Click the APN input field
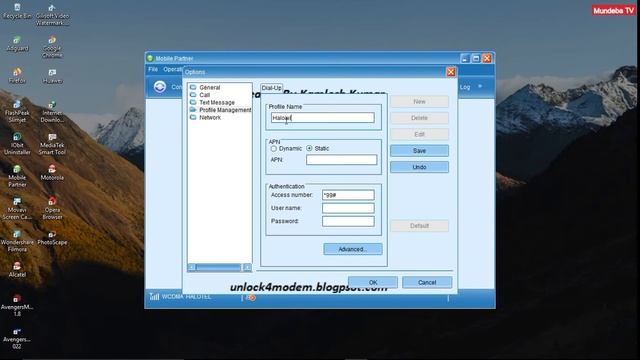The image size is (640, 360). [x=342, y=160]
